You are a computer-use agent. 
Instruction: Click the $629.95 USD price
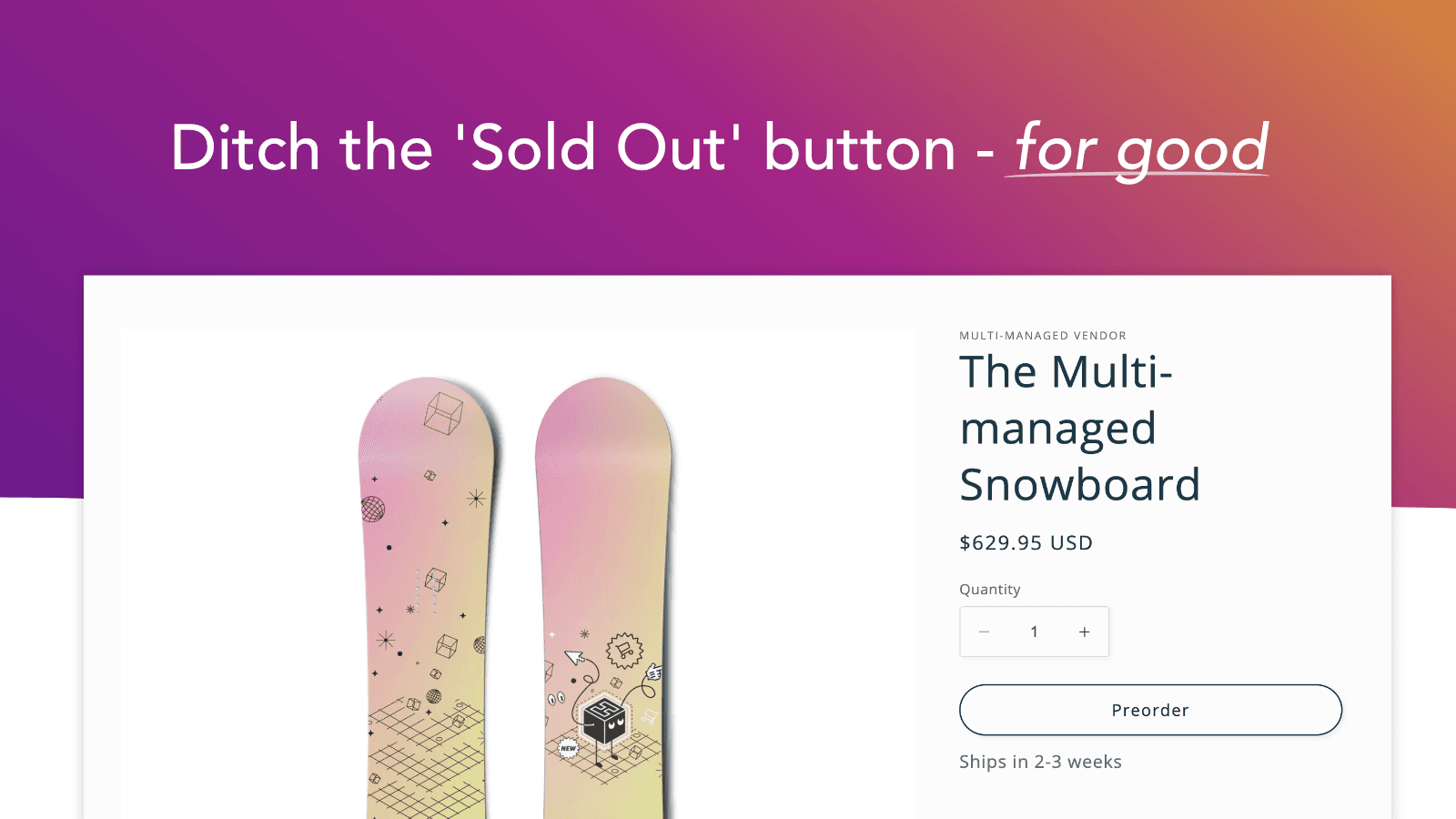(1026, 543)
